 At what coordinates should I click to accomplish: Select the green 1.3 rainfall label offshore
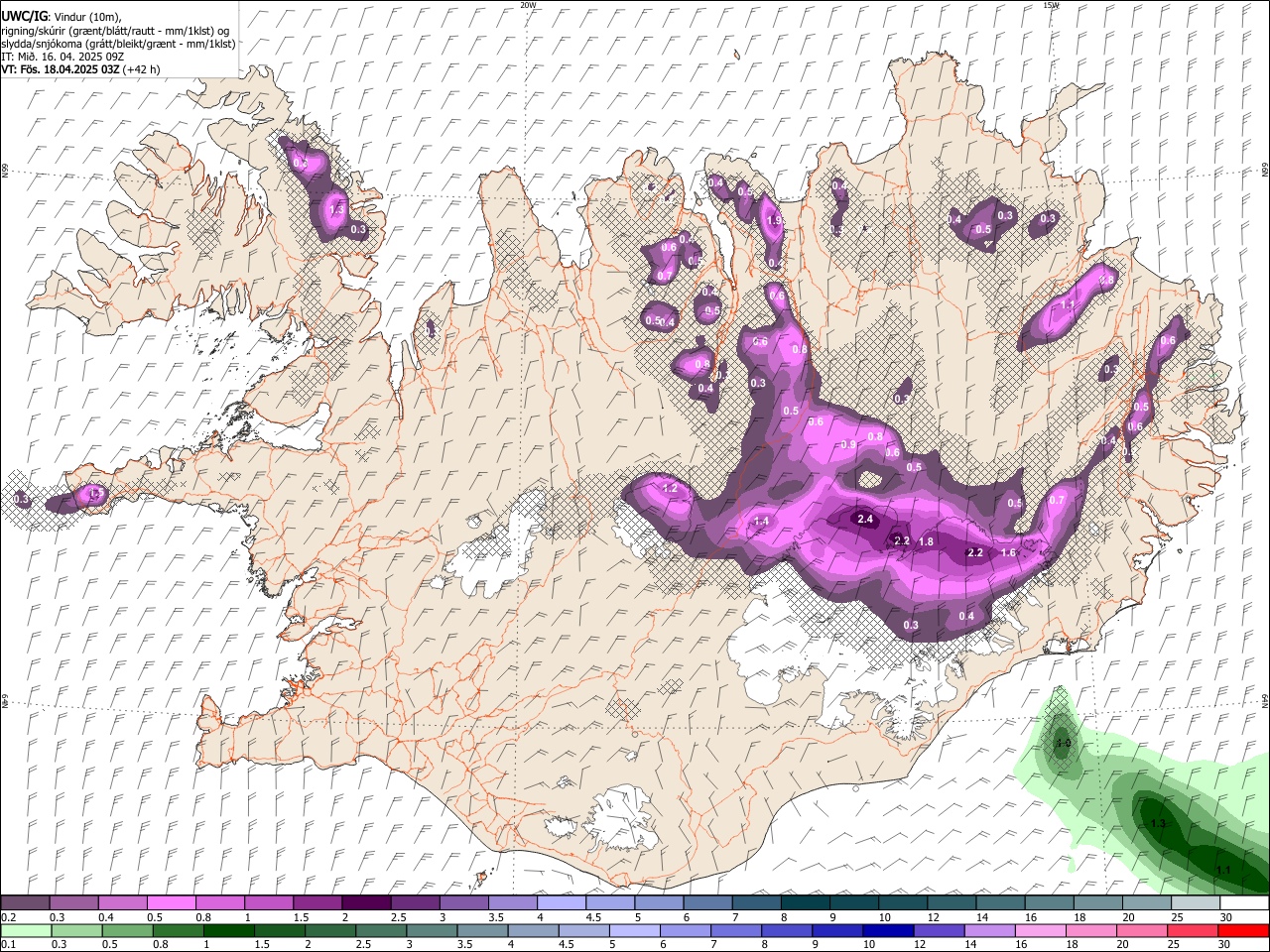tap(1157, 824)
